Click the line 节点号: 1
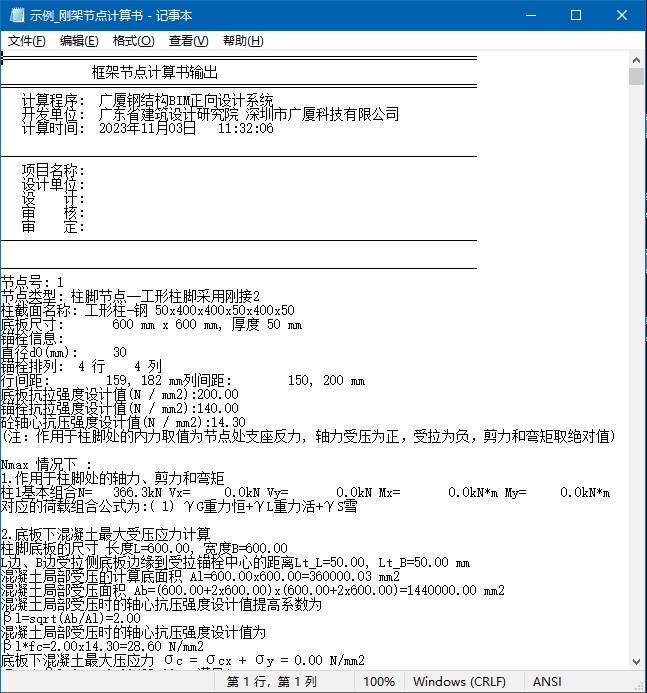Viewport: 647px width, 693px height. coord(32,282)
